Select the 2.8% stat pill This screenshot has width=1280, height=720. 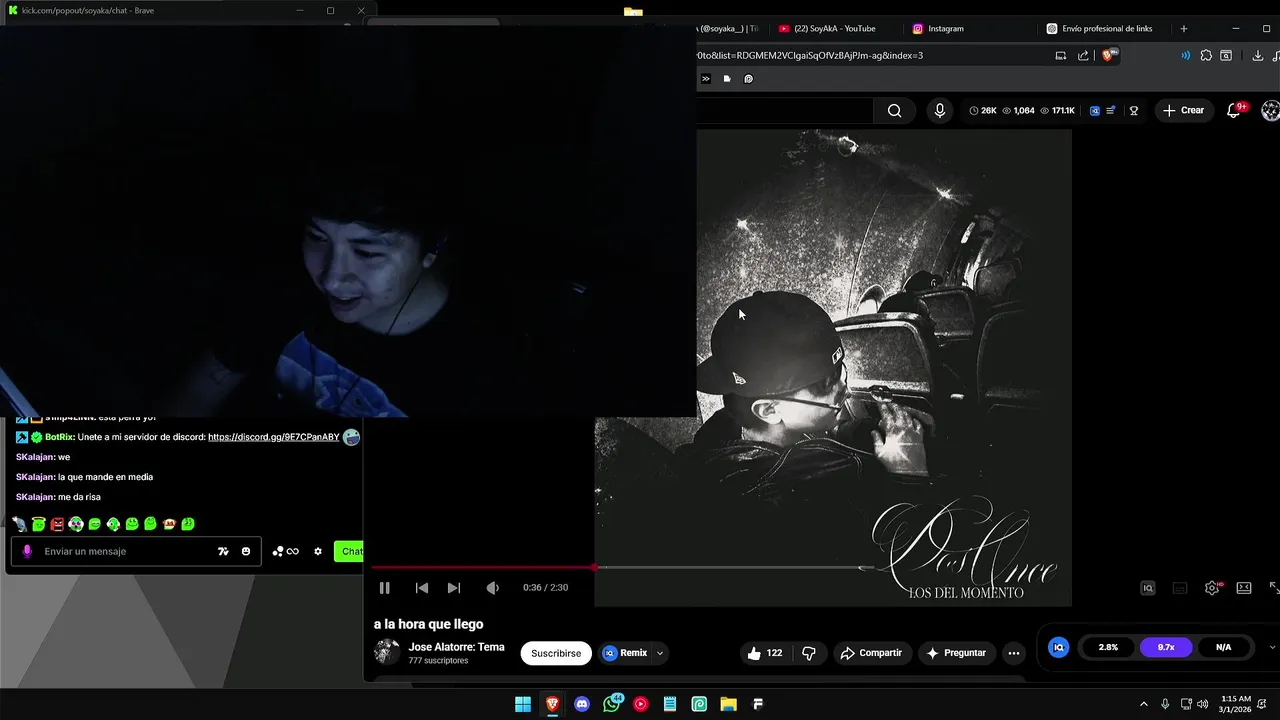pos(1108,647)
